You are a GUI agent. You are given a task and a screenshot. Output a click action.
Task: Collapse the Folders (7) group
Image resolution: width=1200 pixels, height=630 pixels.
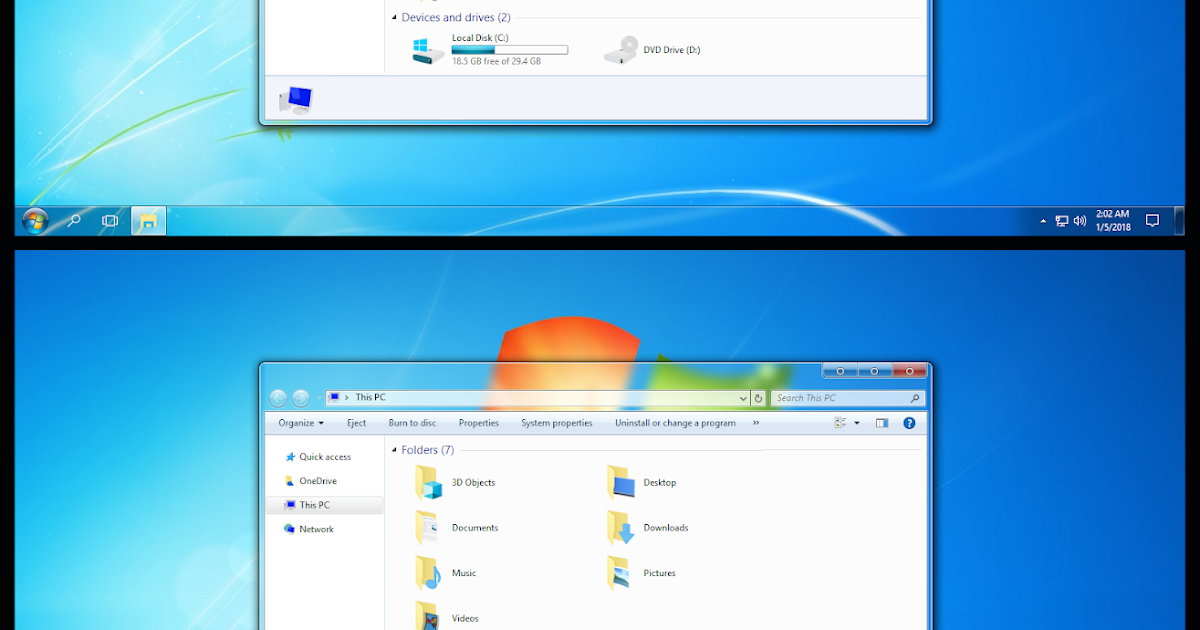[393, 450]
